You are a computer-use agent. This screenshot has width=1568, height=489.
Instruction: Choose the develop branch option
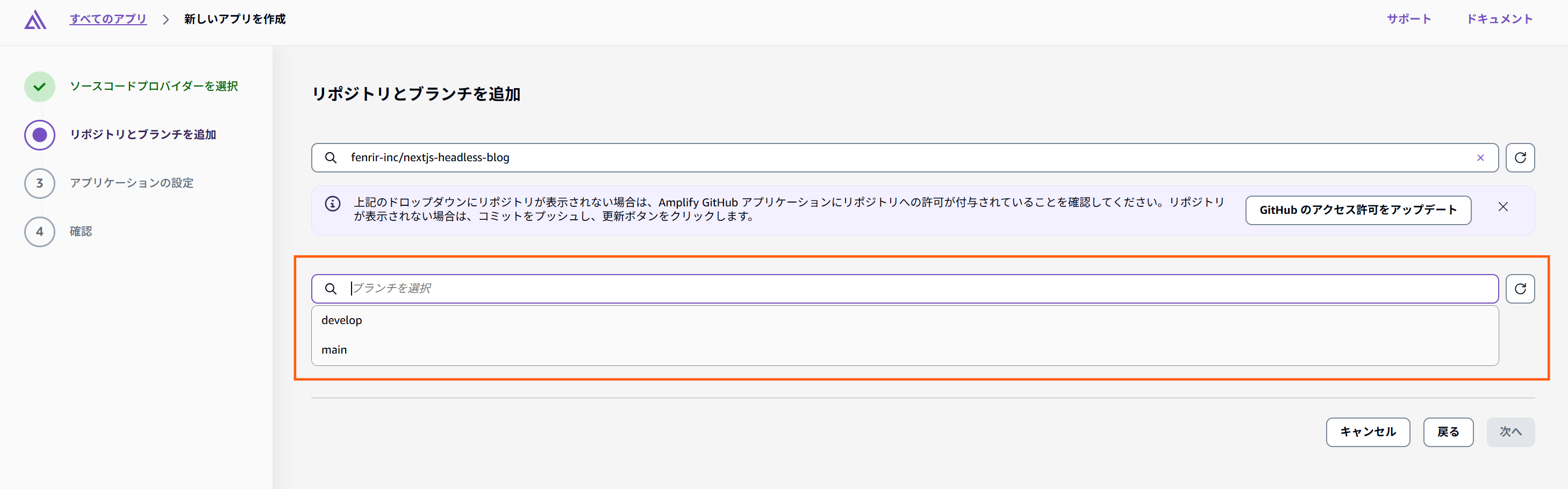905,320
